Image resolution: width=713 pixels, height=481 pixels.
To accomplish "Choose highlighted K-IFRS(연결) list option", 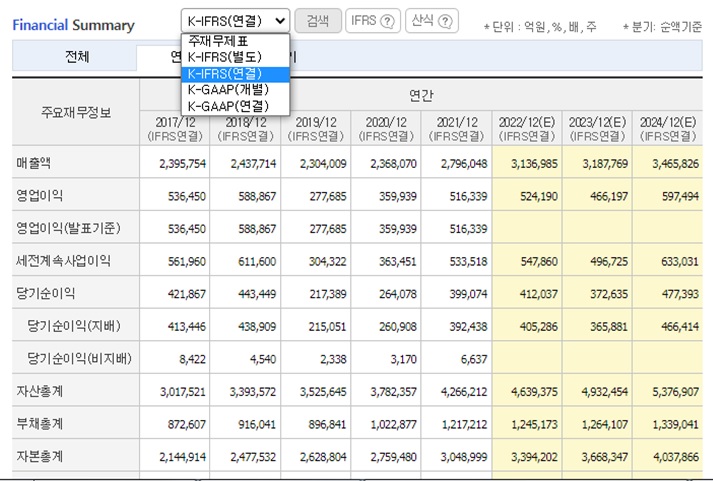I will (235, 74).
